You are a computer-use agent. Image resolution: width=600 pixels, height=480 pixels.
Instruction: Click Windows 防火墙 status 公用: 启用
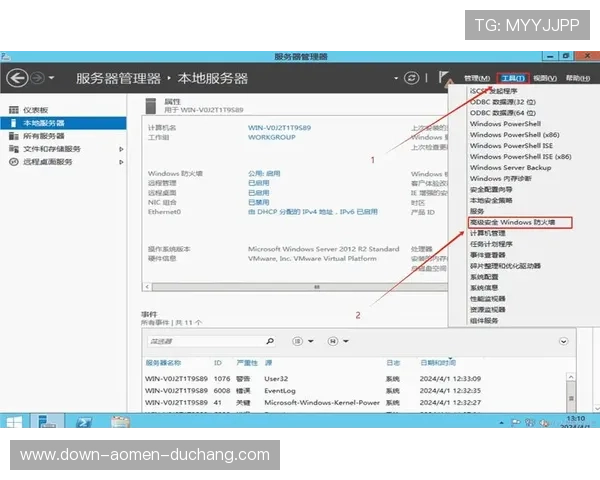pyautogui.click(x=264, y=173)
